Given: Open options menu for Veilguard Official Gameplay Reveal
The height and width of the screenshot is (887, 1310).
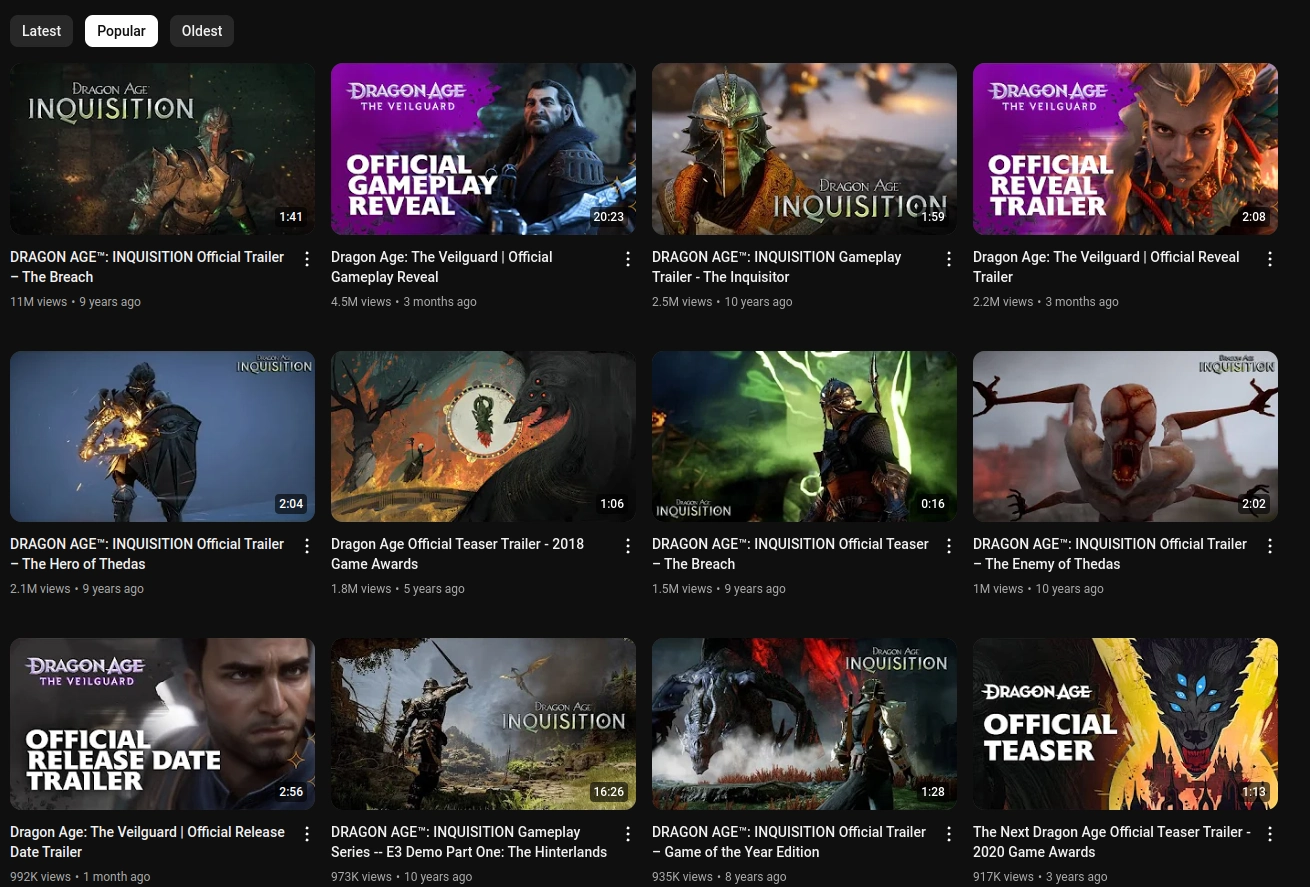Looking at the screenshot, I should pos(628,259).
